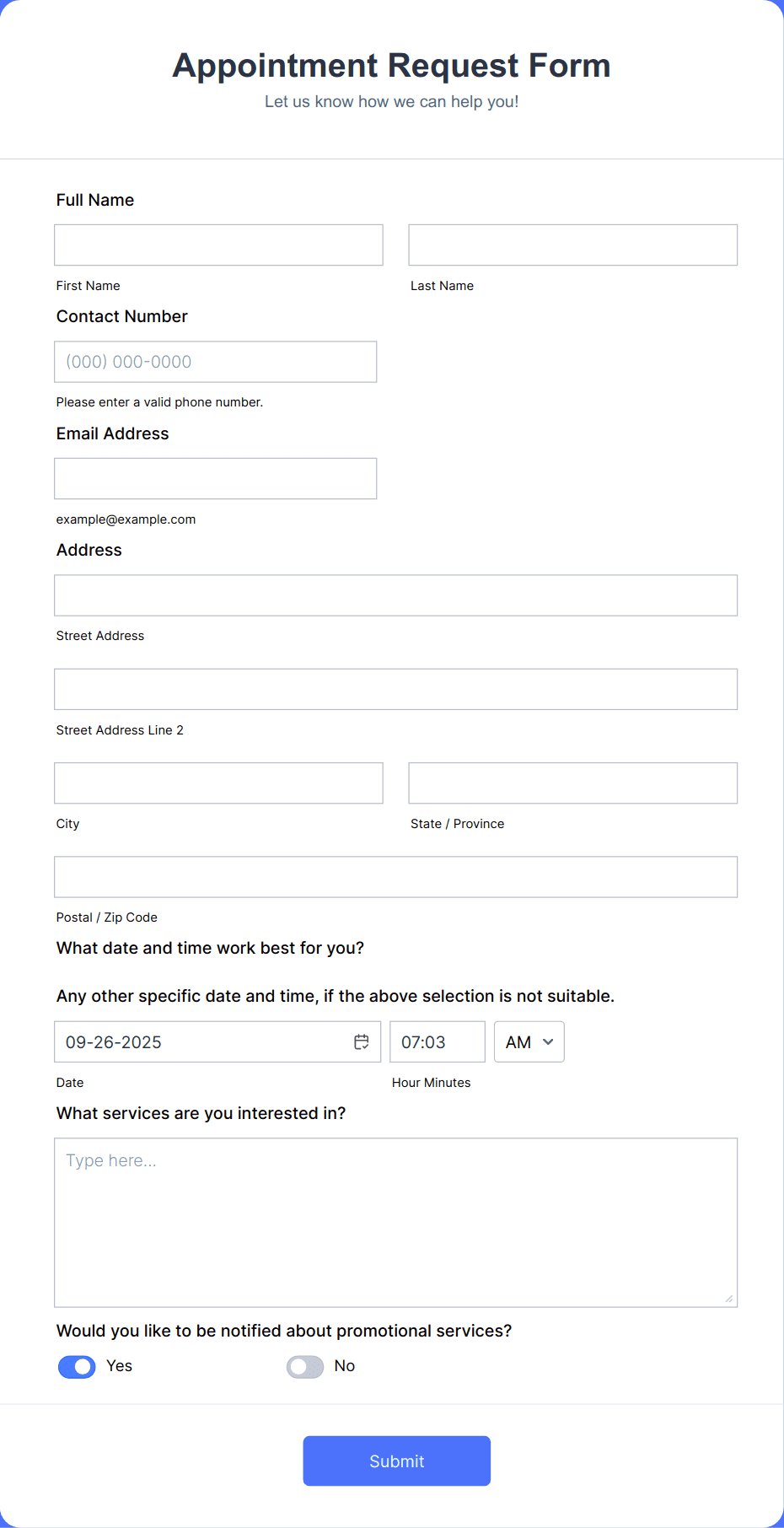Click the resize grip of the services textarea
The image size is (784, 1528).
pos(728,1299)
